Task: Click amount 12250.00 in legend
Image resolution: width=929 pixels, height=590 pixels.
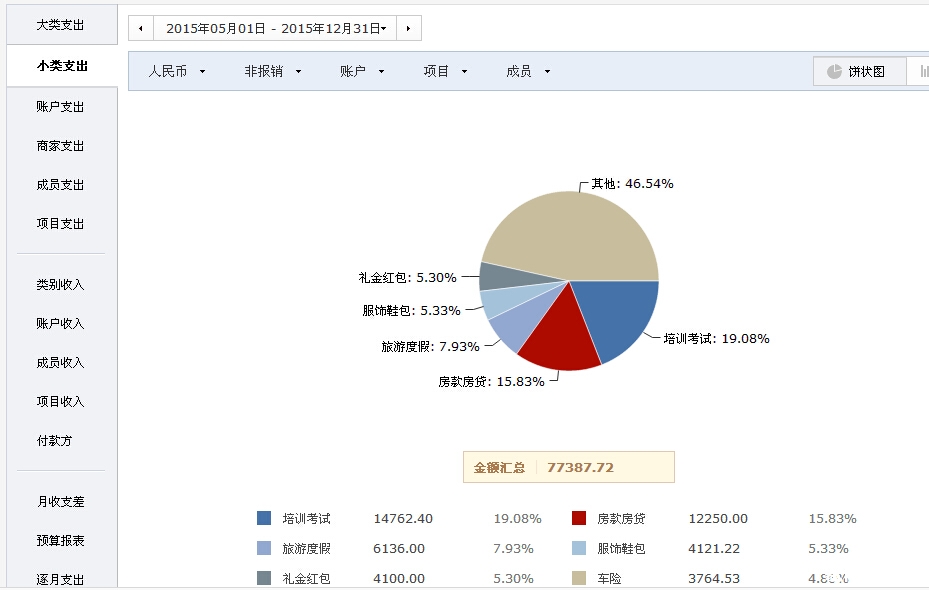Action: [x=718, y=518]
